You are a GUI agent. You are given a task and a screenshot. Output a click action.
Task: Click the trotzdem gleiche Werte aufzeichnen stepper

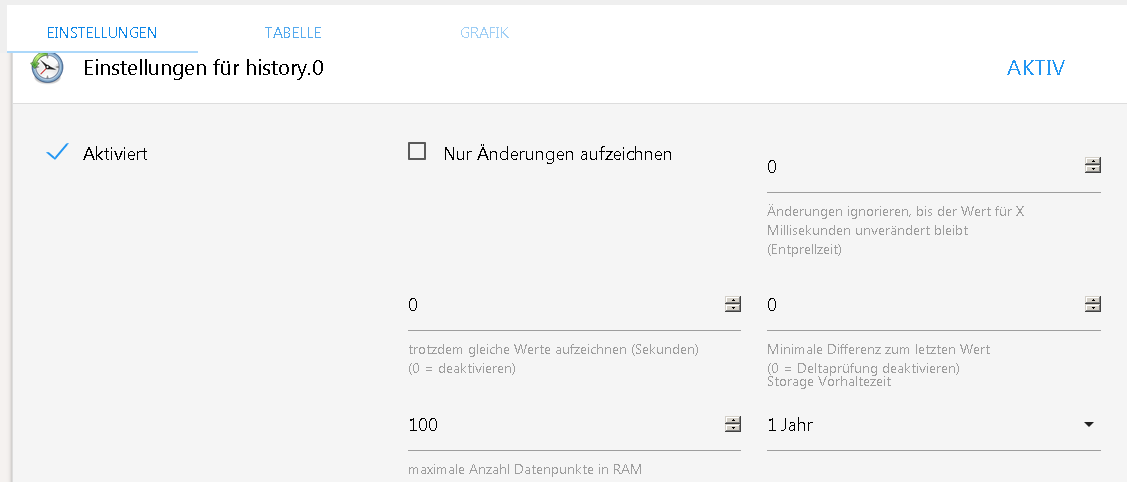[x=732, y=305]
